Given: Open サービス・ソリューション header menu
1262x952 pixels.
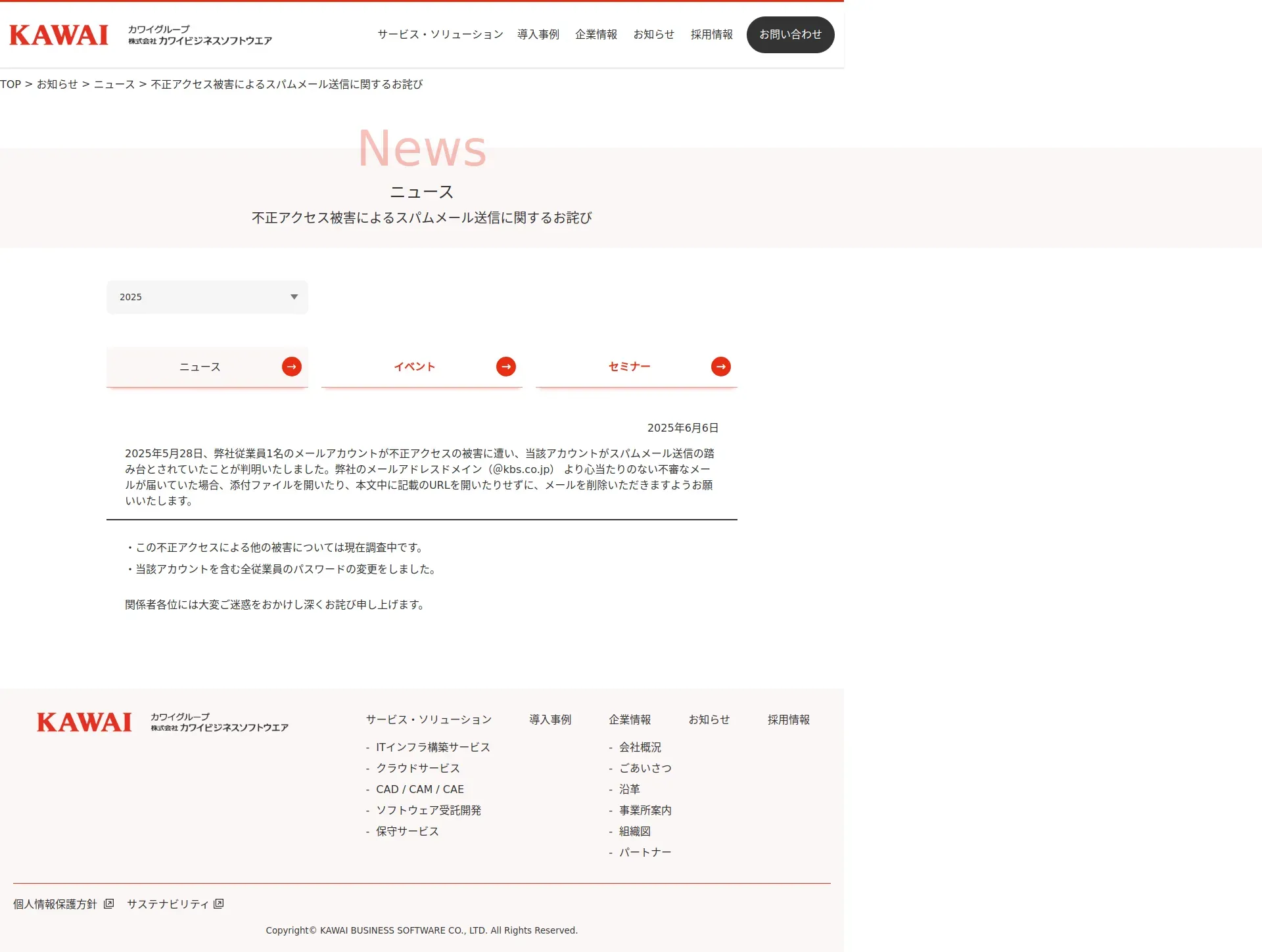Looking at the screenshot, I should [x=440, y=35].
